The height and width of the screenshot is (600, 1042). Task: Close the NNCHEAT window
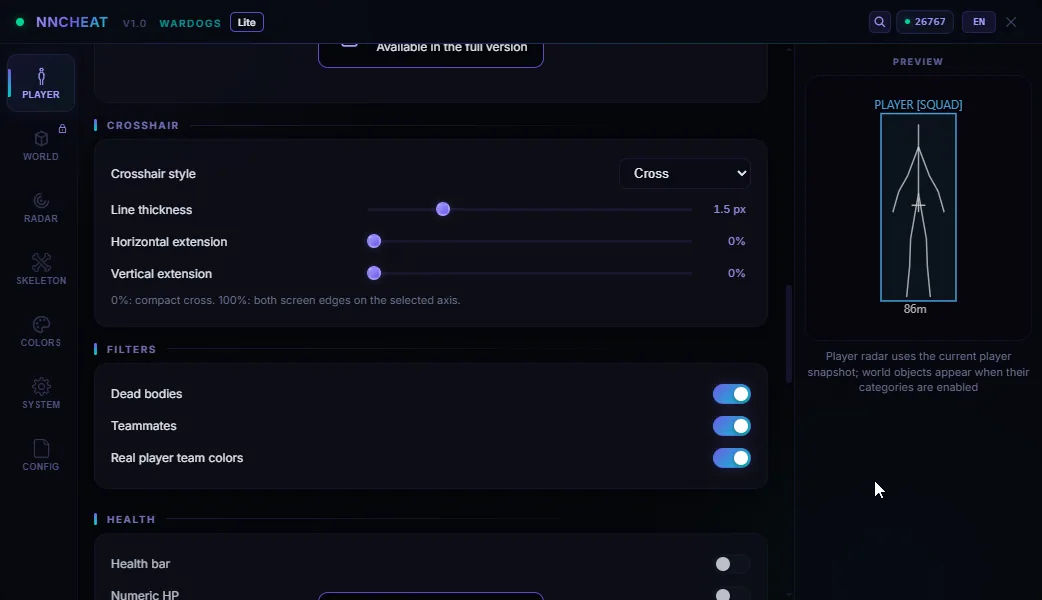1011,22
